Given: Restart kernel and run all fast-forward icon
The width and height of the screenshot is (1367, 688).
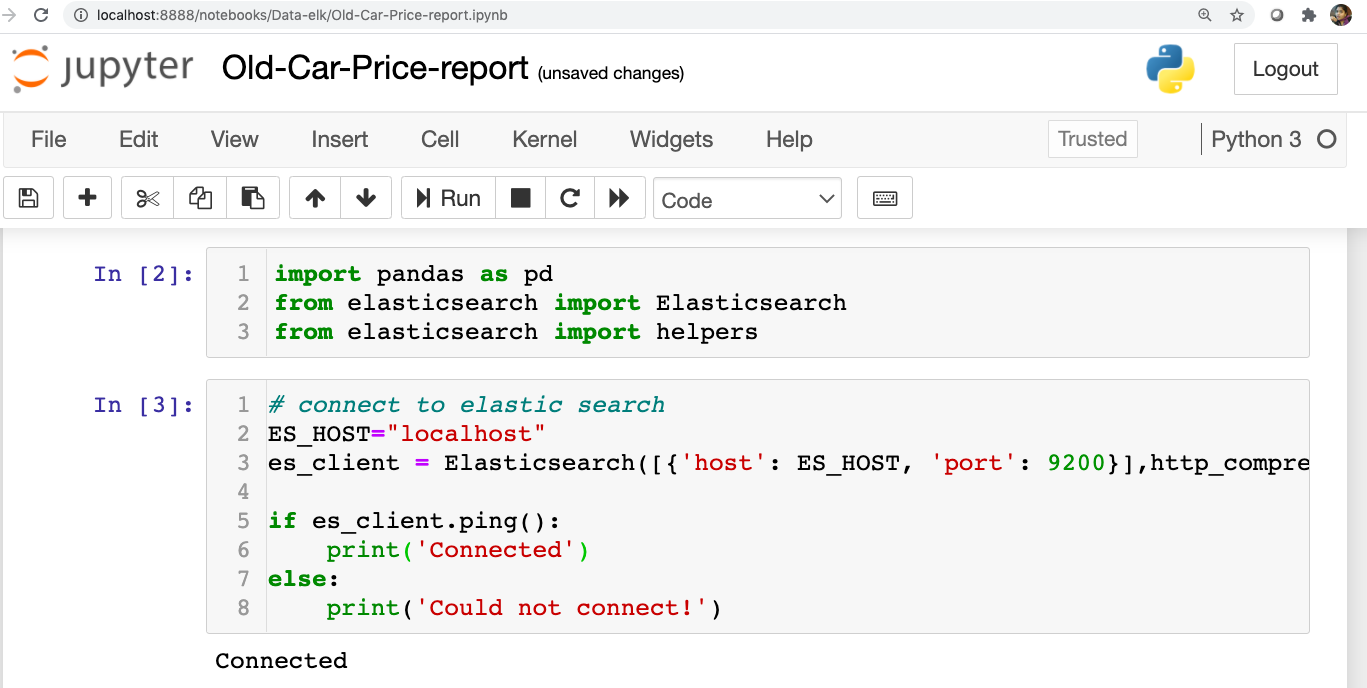Looking at the screenshot, I should click(x=619, y=198).
